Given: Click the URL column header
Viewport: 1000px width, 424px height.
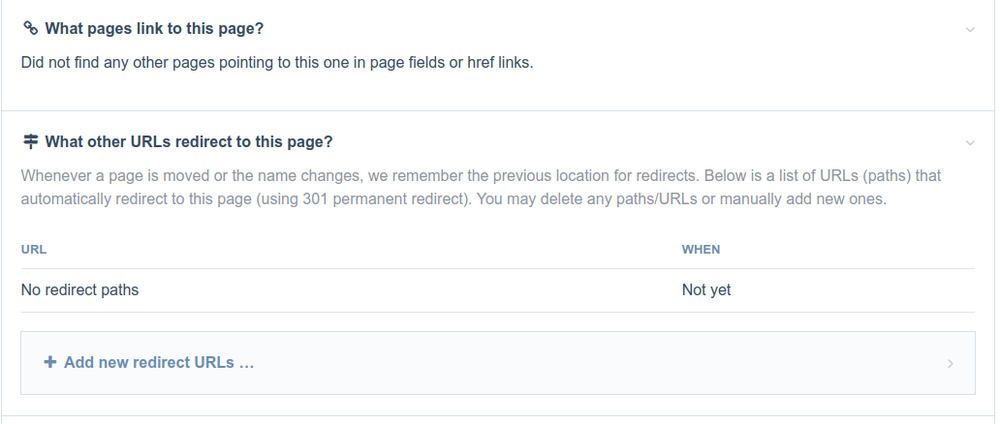Looking at the screenshot, I should [x=34, y=249].
